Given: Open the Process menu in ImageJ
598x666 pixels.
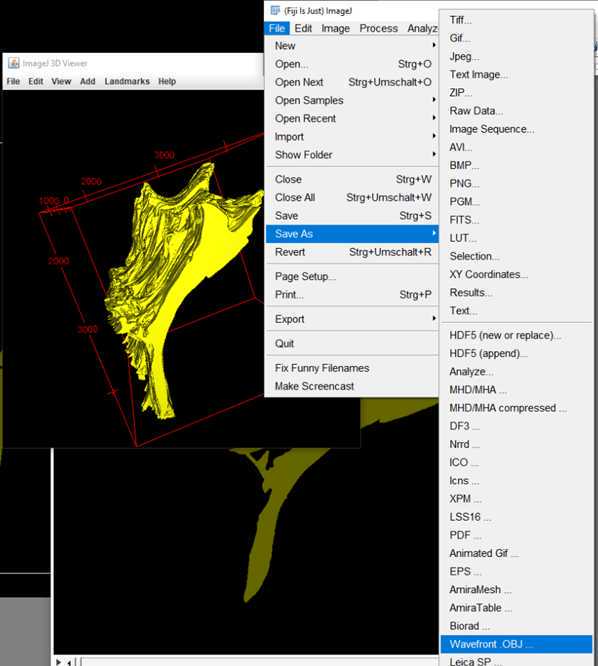Looking at the screenshot, I should (x=378, y=28).
